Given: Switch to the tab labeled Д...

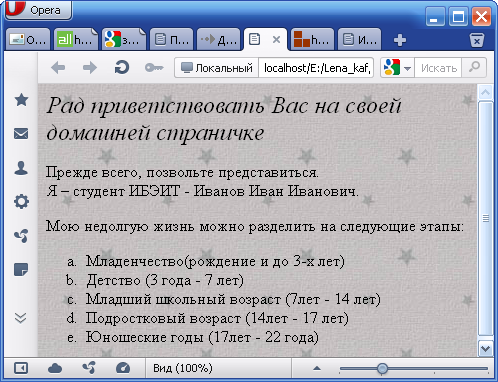Looking at the screenshot, I should 218,40.
